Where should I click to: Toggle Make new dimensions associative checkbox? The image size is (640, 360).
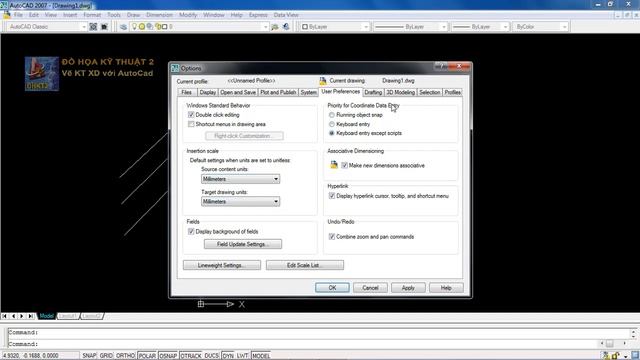coord(344,165)
